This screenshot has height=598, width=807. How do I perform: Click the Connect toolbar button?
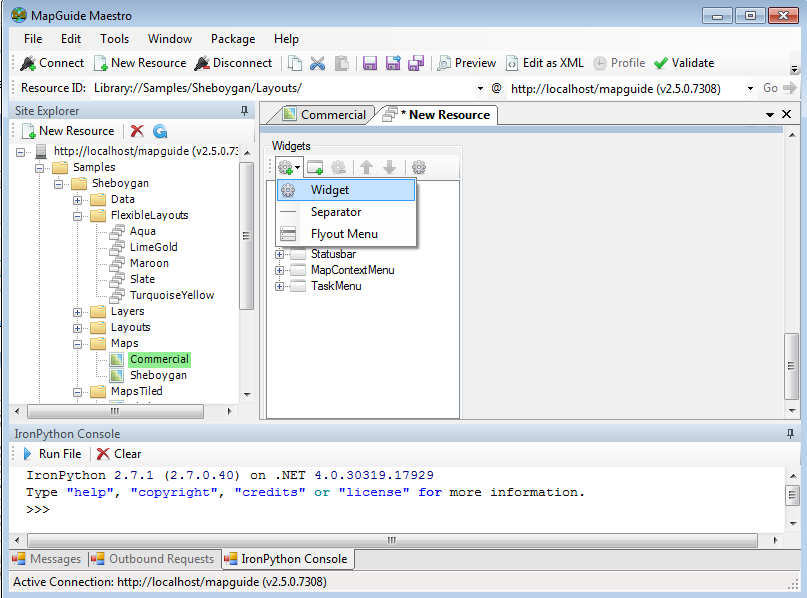pos(51,63)
